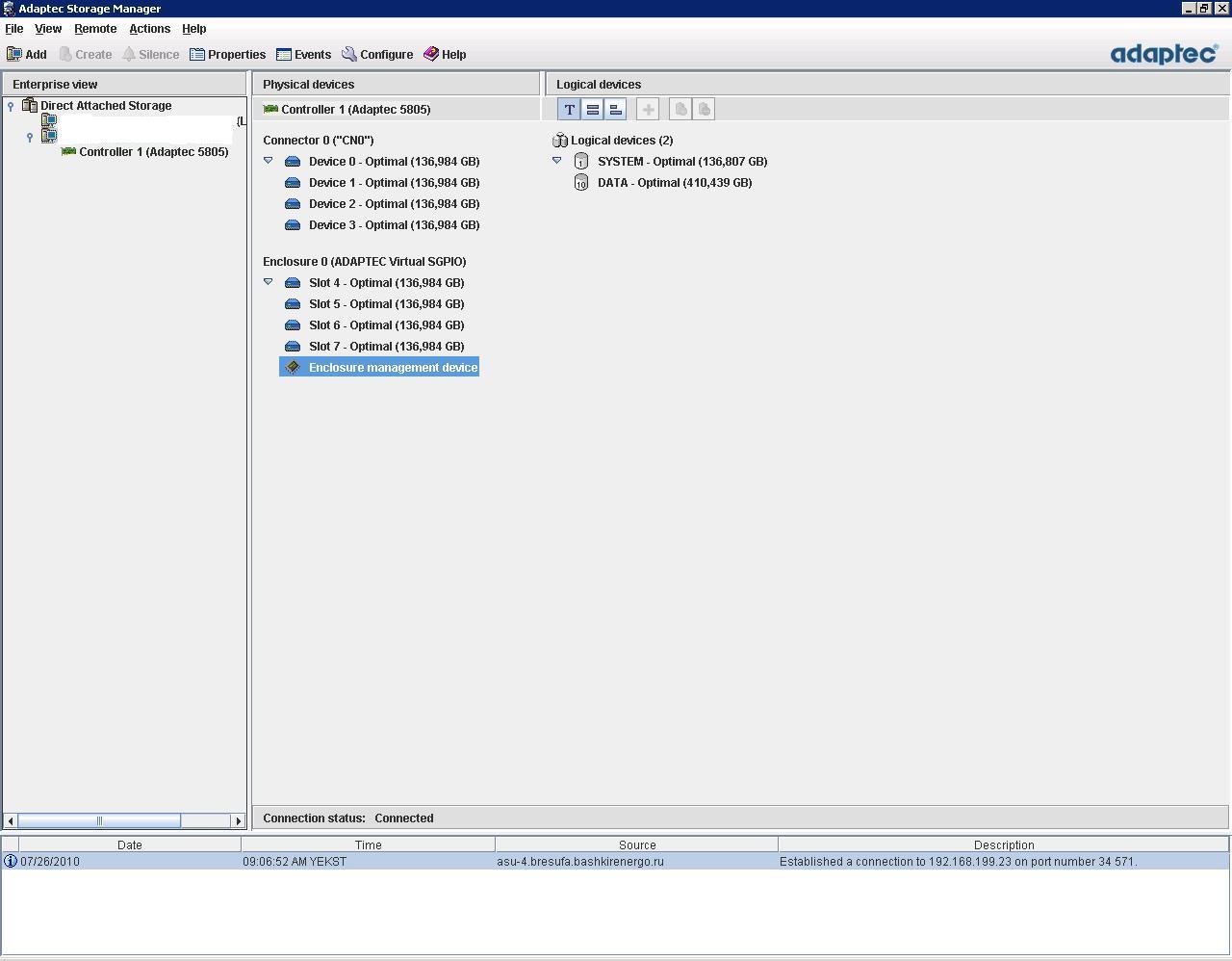
Task: Click the Configure wrench toolbar icon
Action: (349, 55)
